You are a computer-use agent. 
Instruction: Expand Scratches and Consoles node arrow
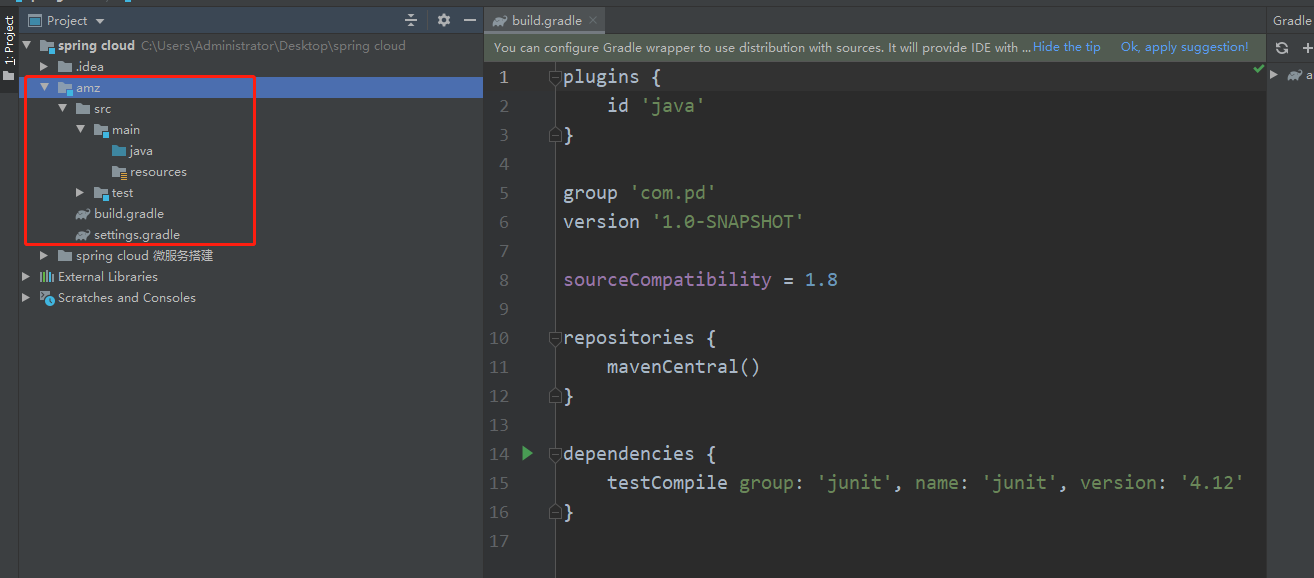[27, 298]
